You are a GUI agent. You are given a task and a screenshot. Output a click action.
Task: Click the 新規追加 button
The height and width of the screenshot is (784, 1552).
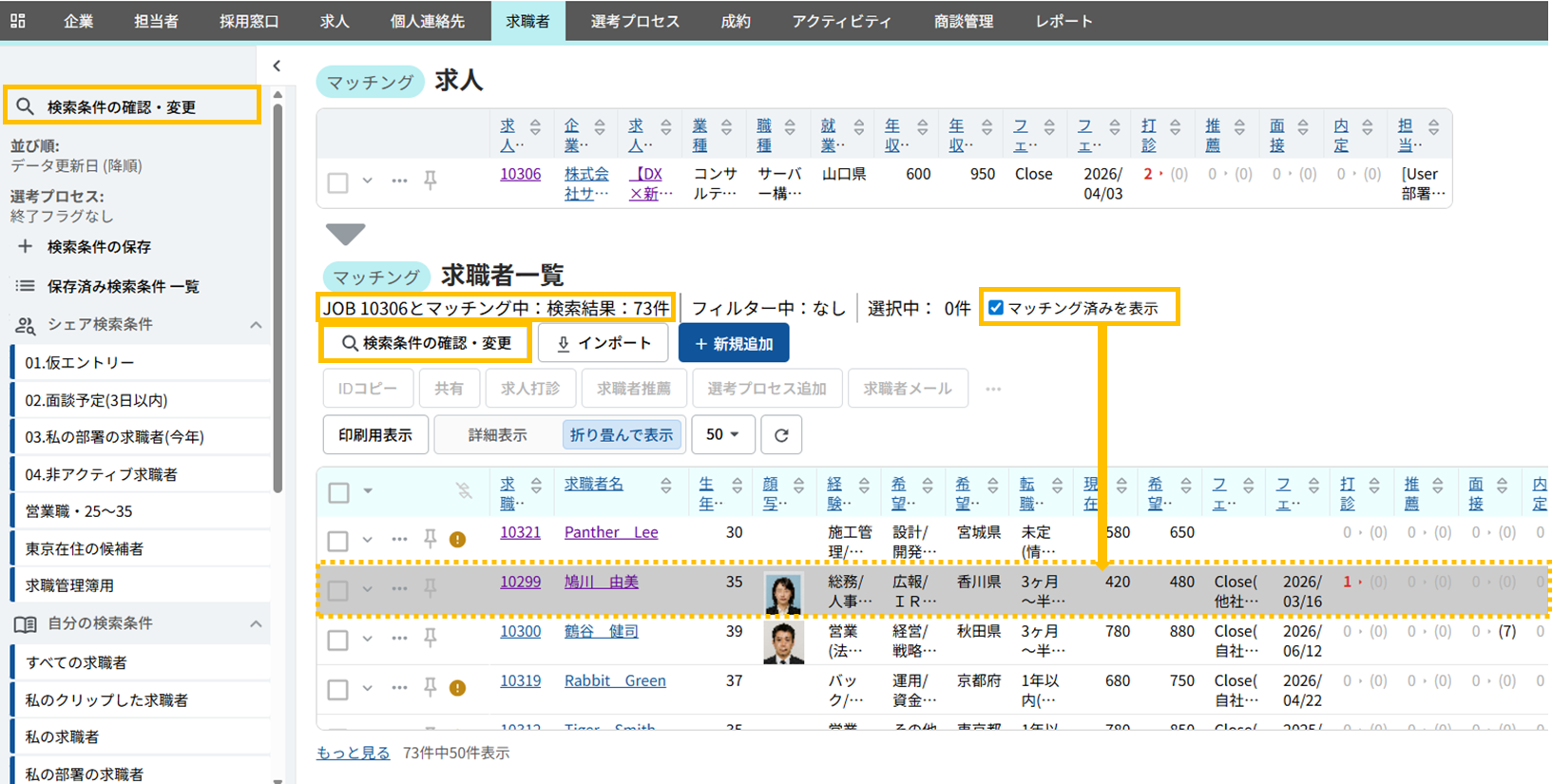point(734,344)
